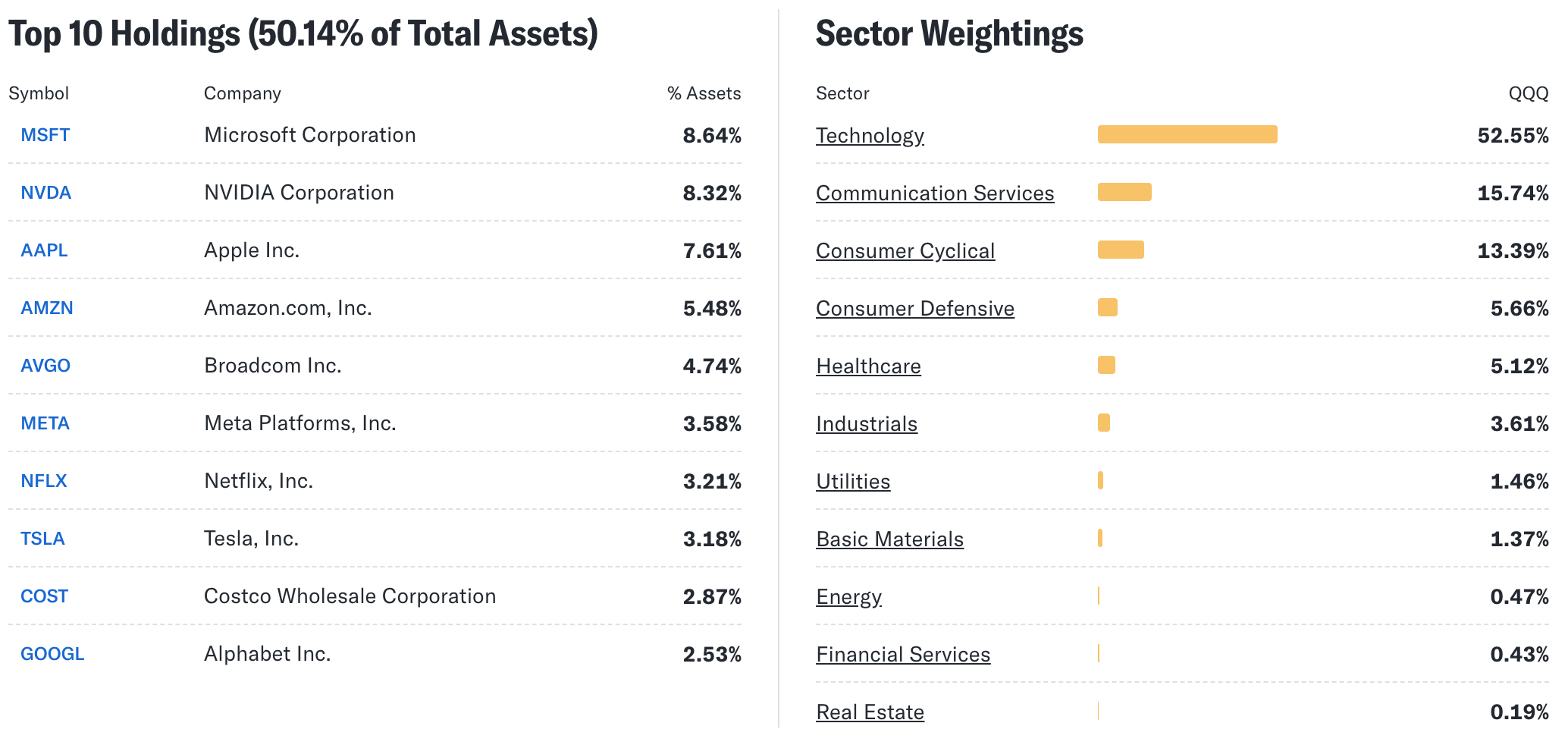Open the NVDA ticker link
This screenshot has width=1568, height=745.
pyautogui.click(x=45, y=192)
